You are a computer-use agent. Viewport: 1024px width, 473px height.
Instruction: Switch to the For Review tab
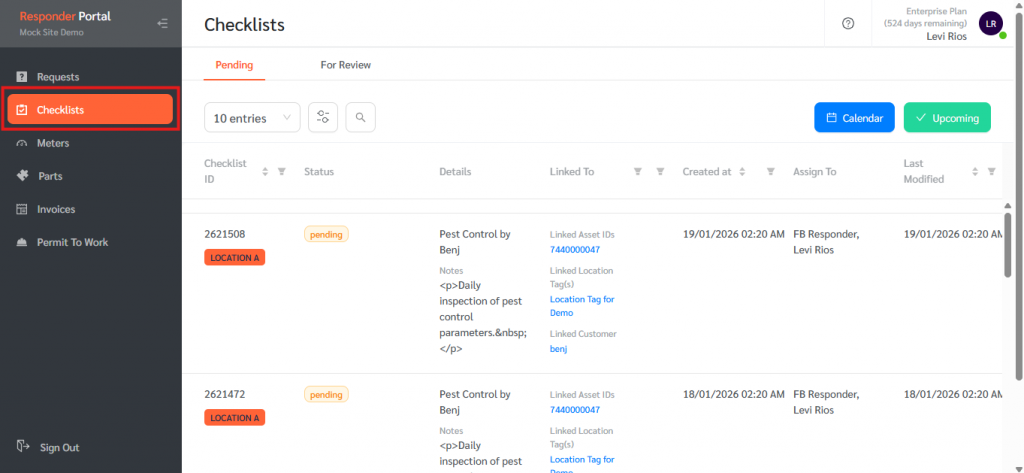click(345, 65)
